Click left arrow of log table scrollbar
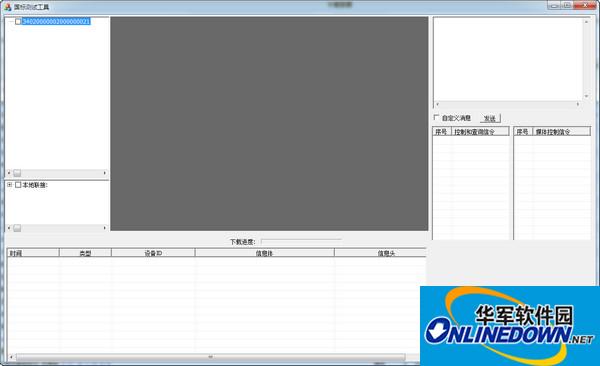 click(11, 357)
